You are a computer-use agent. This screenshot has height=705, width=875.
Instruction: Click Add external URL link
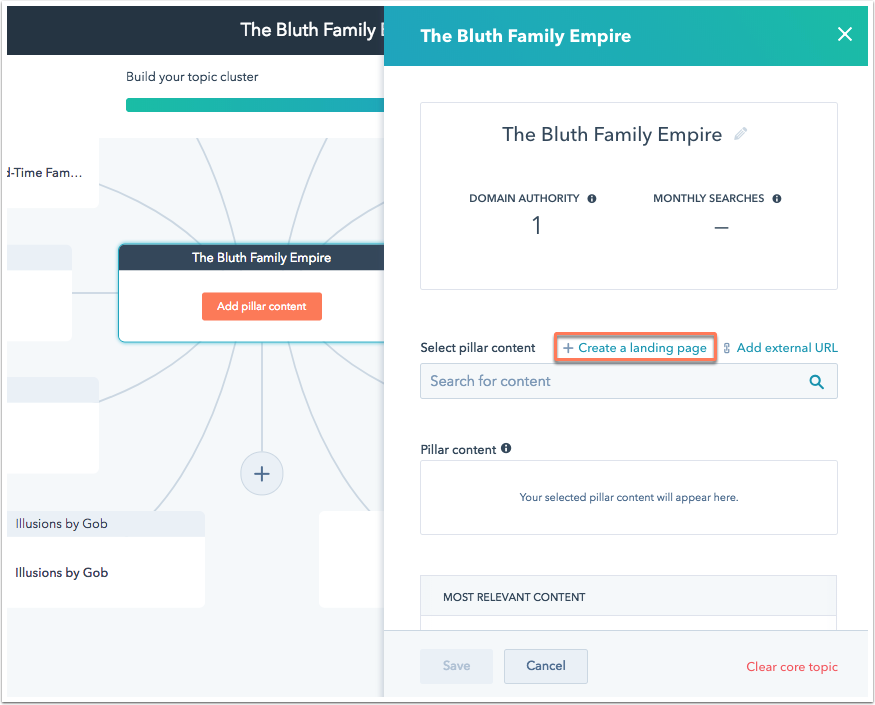point(780,348)
